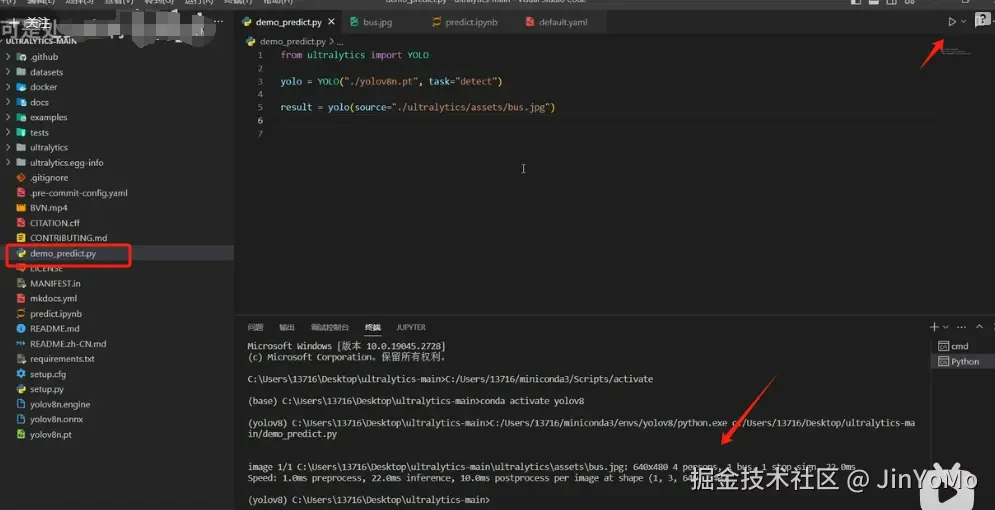The height and width of the screenshot is (510, 995).
Task: Click the info icon beside README.md
Action: tap(21, 329)
